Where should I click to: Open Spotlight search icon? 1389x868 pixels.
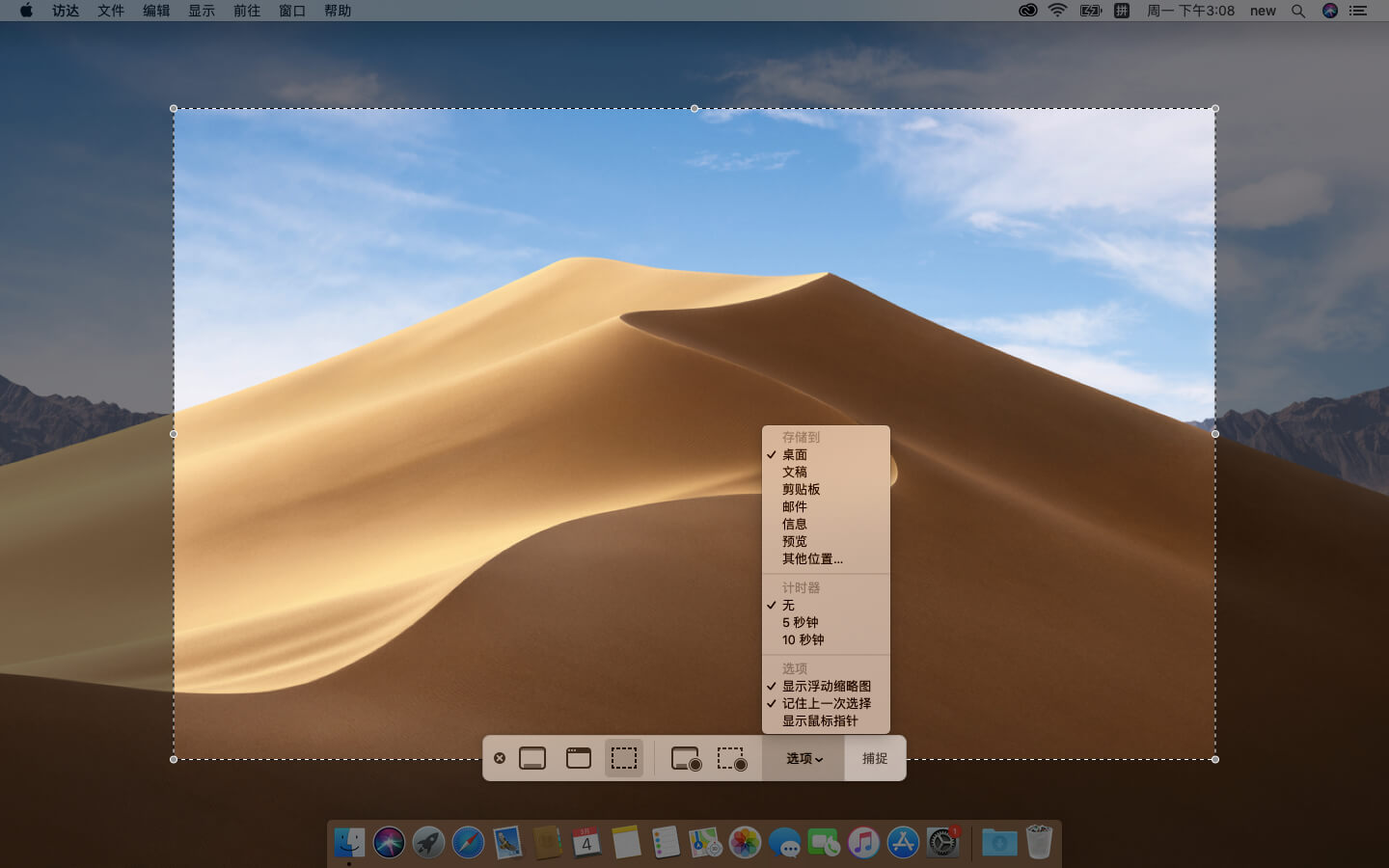[x=1298, y=11]
